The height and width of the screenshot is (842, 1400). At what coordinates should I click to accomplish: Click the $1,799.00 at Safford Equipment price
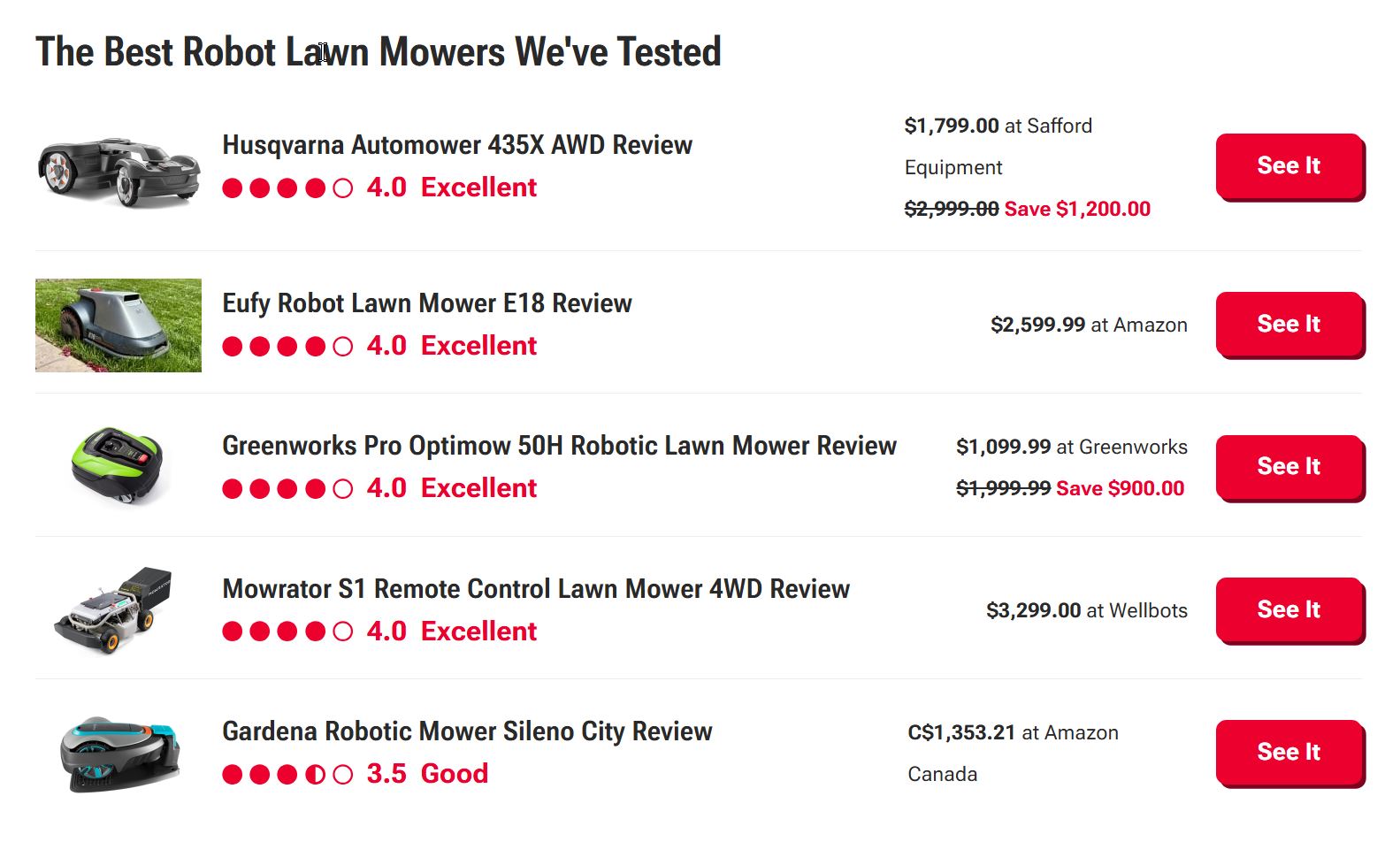[998, 126]
